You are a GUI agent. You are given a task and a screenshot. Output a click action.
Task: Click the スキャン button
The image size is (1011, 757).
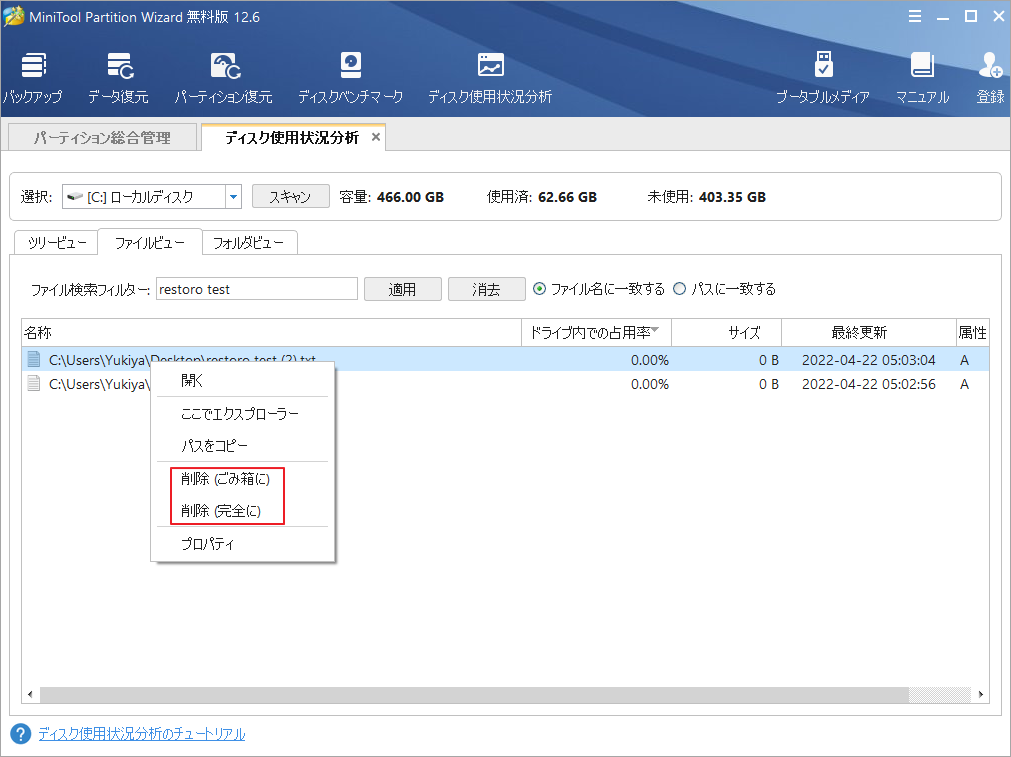tap(290, 196)
